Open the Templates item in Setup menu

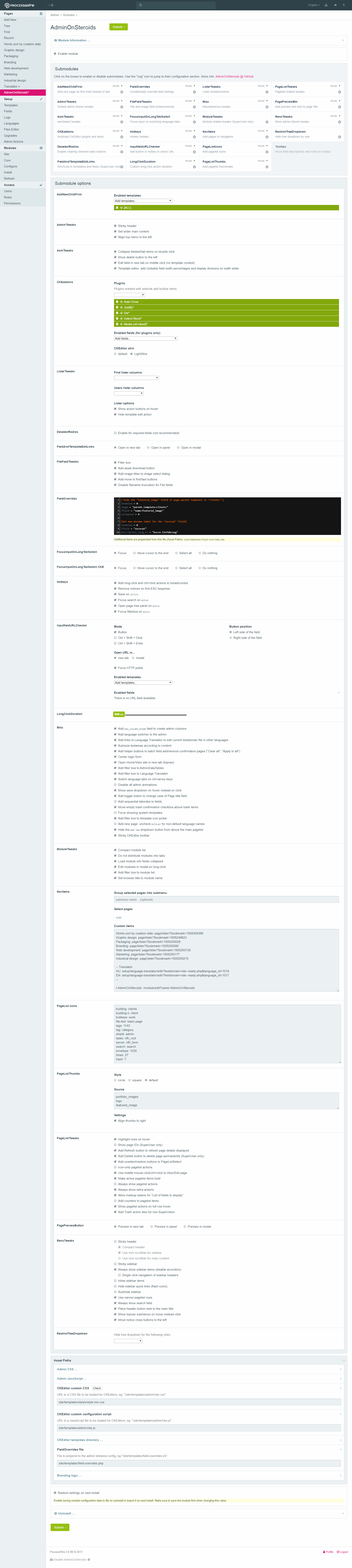coord(11,105)
